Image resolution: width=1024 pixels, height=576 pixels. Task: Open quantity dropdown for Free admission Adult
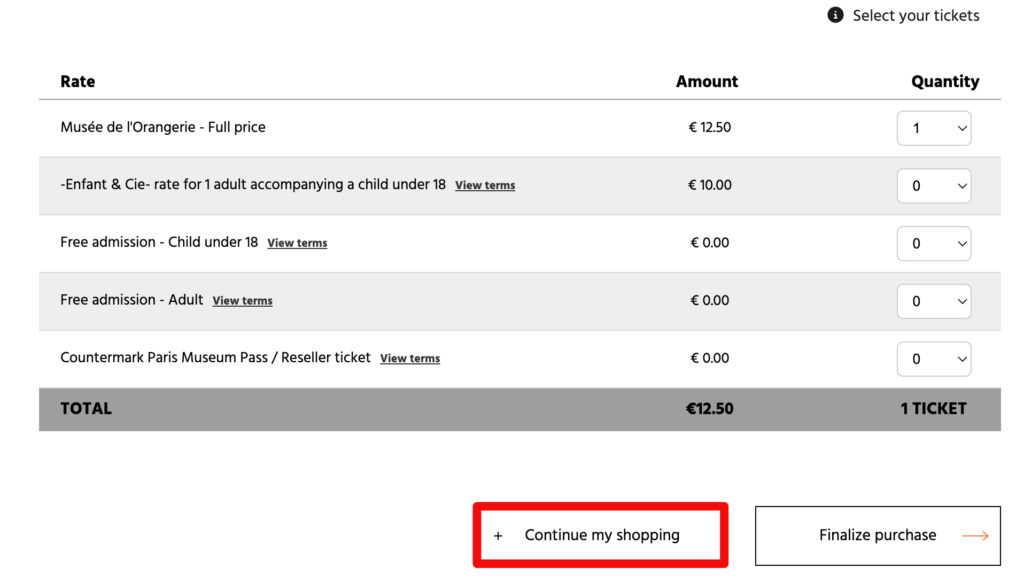point(934,301)
